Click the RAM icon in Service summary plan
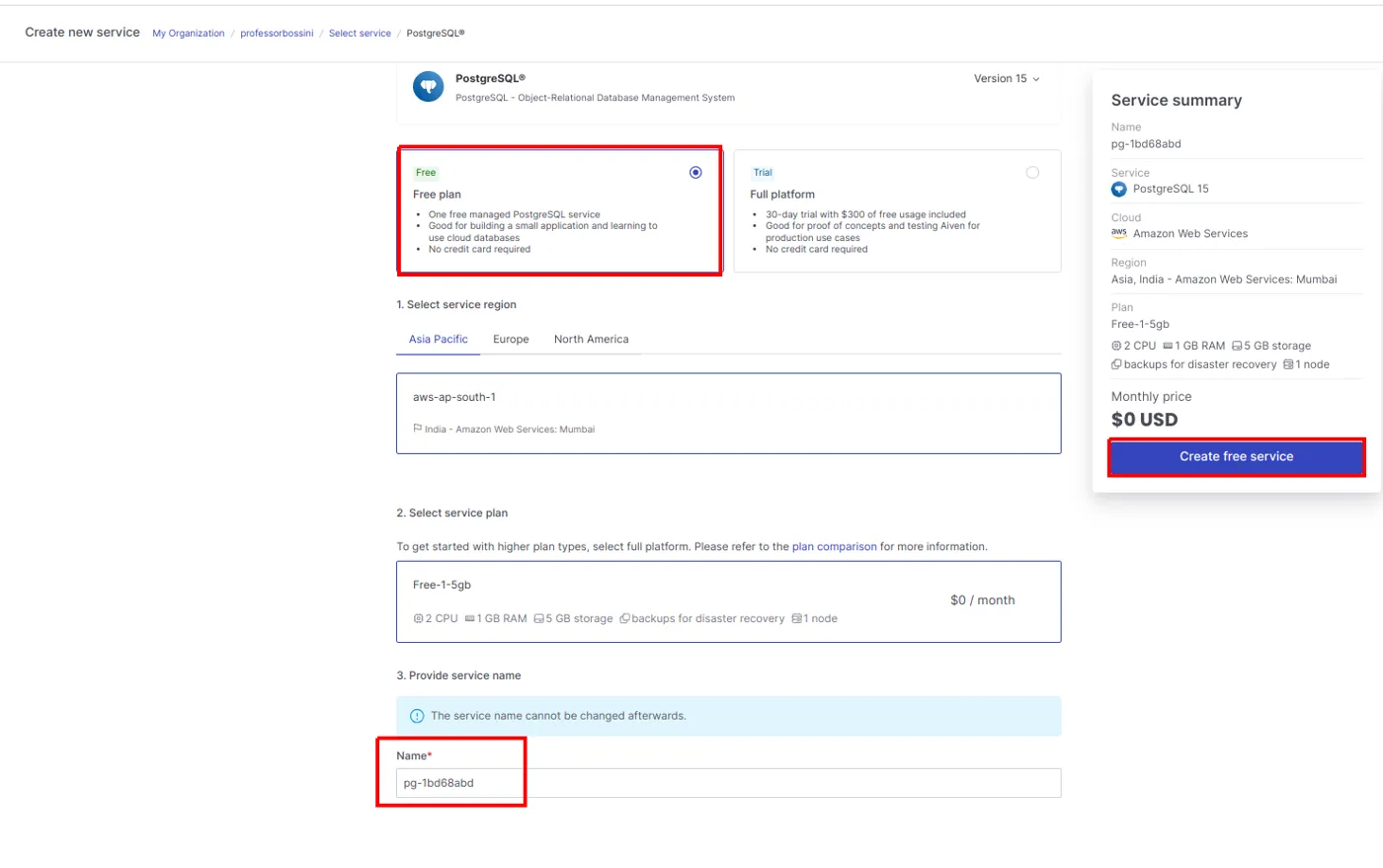This screenshot has width=1383, height=868. [x=1168, y=346]
